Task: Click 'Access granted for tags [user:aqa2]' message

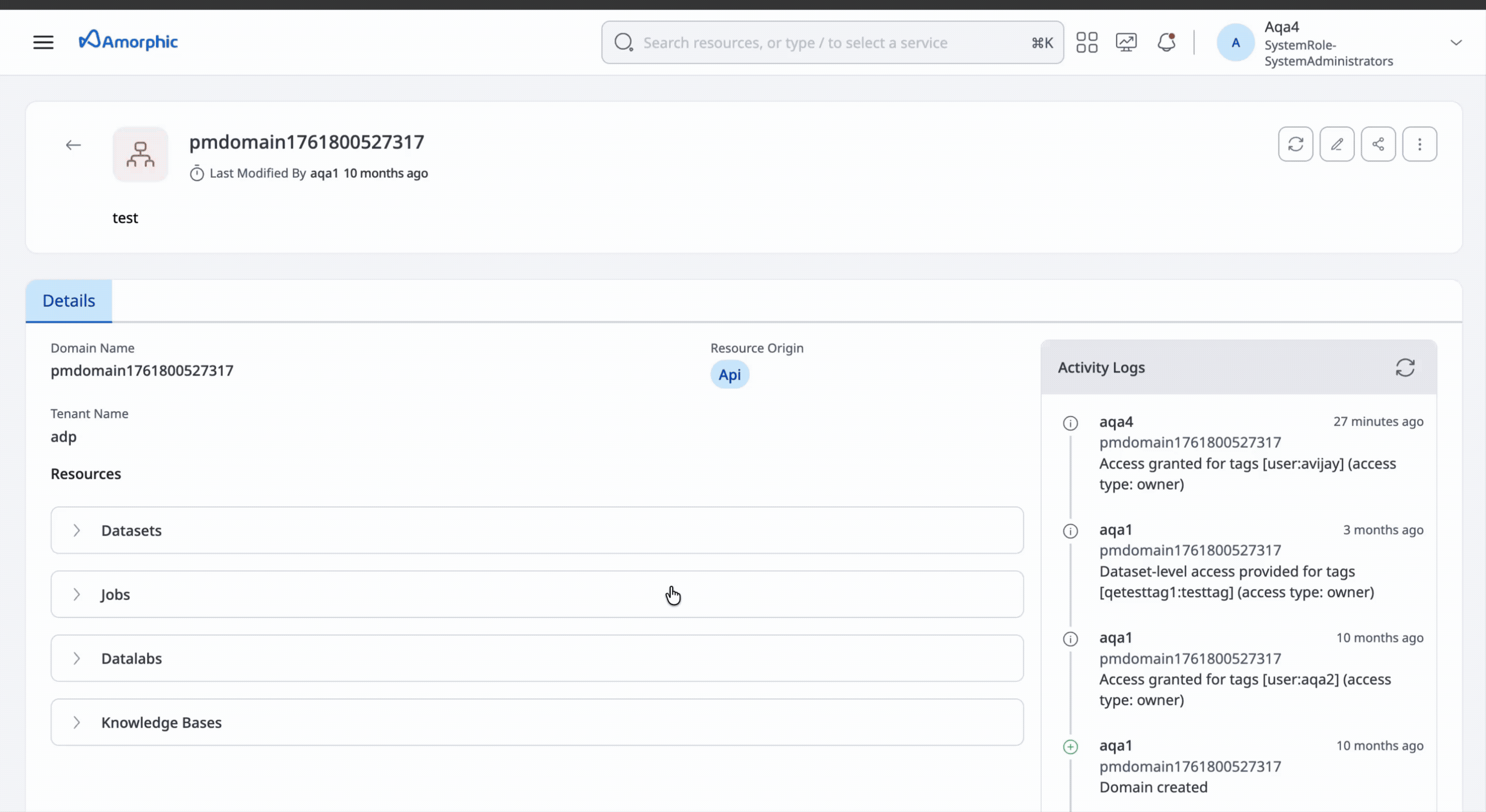Action: (x=1245, y=689)
